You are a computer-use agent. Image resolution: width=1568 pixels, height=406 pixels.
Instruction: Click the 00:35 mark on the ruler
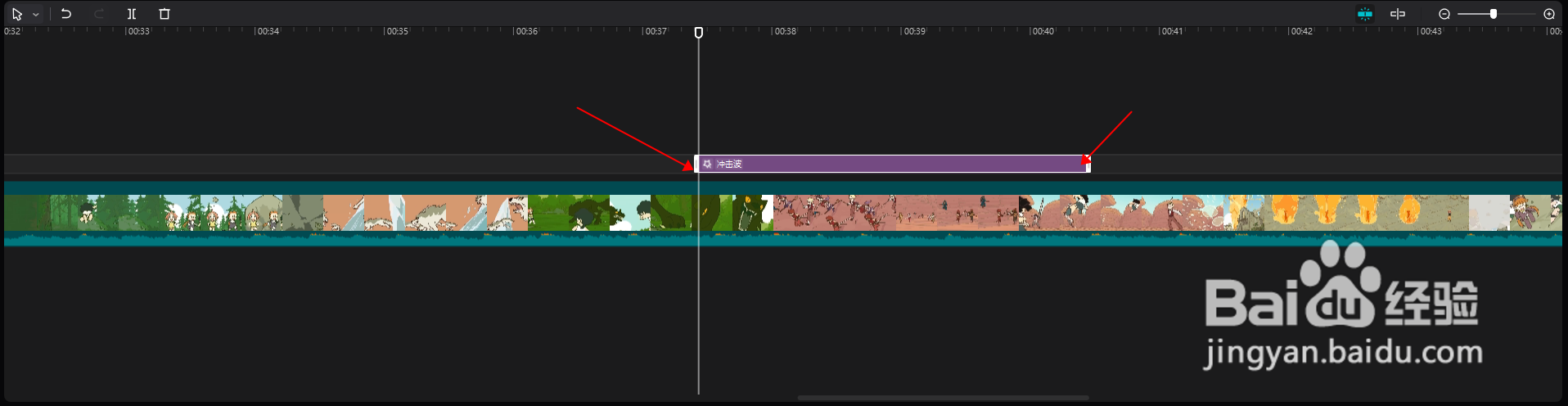click(396, 31)
